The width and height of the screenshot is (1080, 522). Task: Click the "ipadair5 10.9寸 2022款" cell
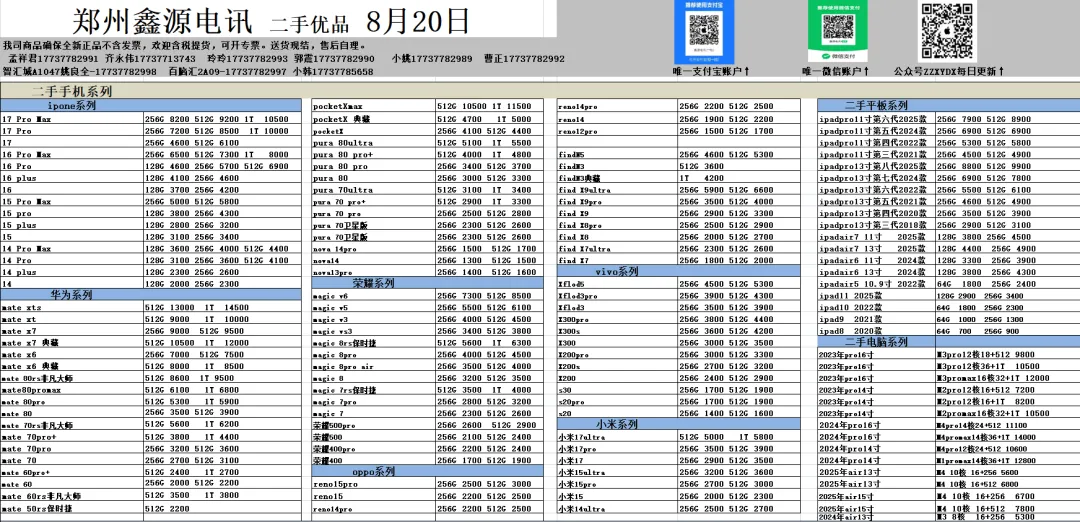[x=876, y=284]
